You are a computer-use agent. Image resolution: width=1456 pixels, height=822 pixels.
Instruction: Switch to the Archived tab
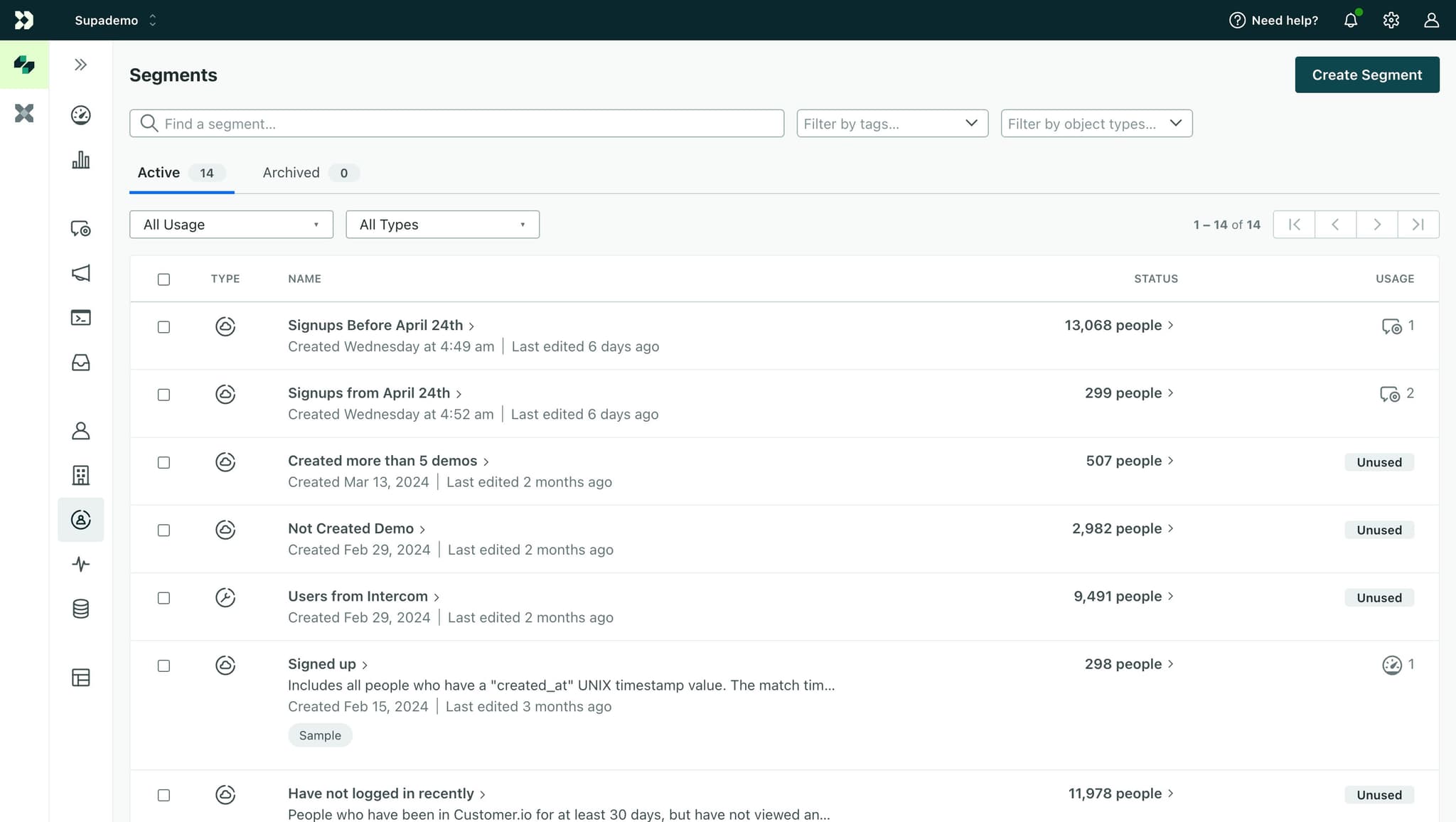[291, 172]
